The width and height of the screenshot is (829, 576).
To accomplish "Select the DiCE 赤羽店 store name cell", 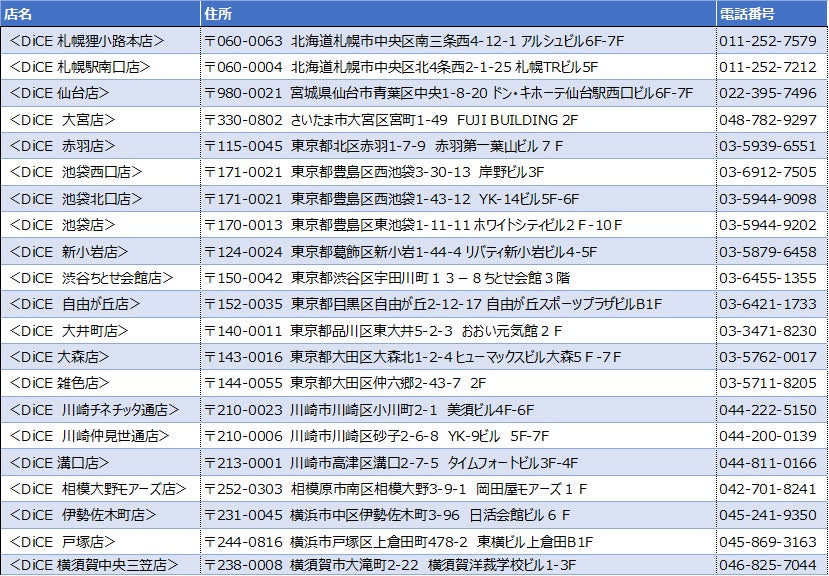I will [100, 146].
